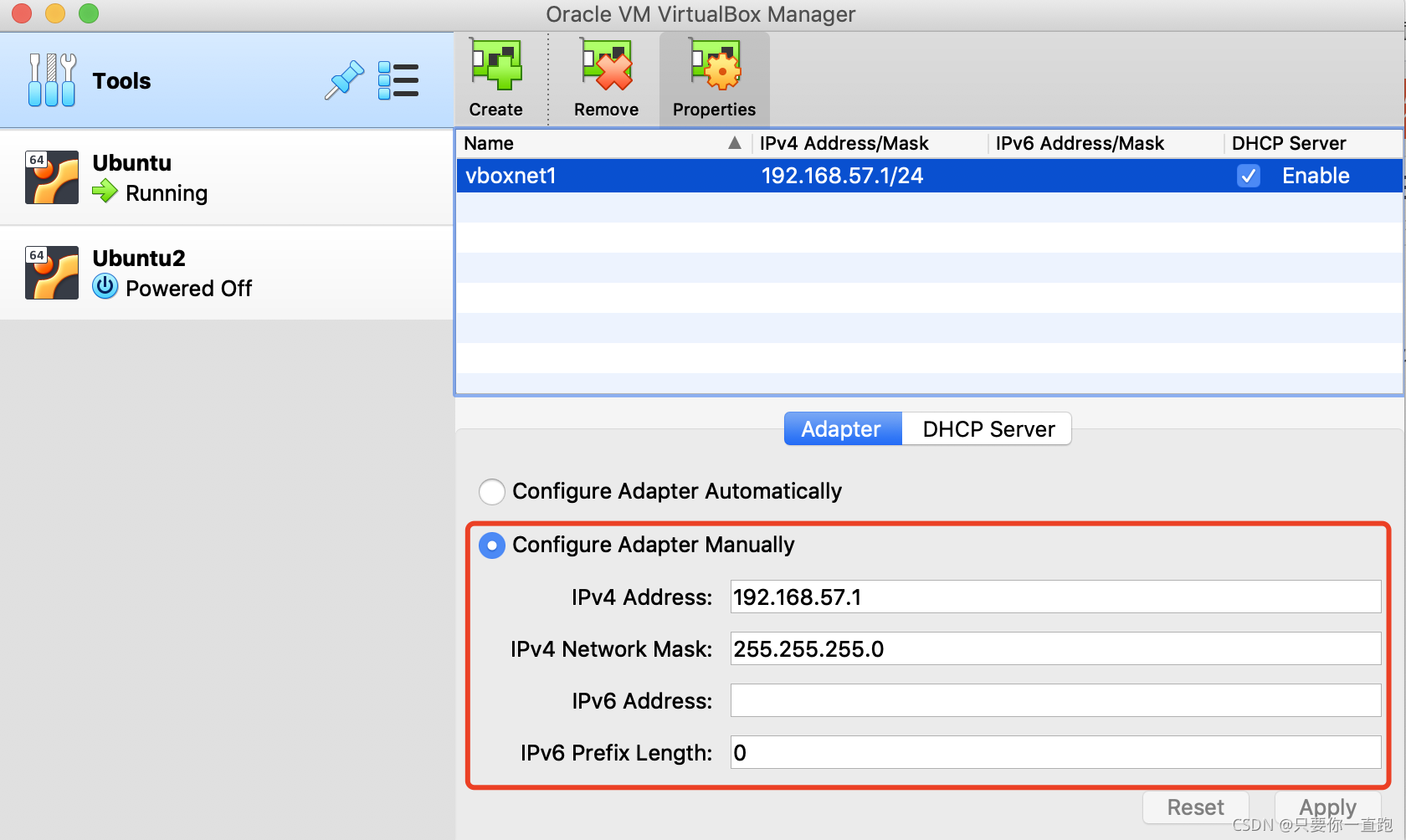Toggle DHCP Enable checkbox for vboxnet1
The height and width of the screenshot is (840, 1406).
pos(1249,176)
